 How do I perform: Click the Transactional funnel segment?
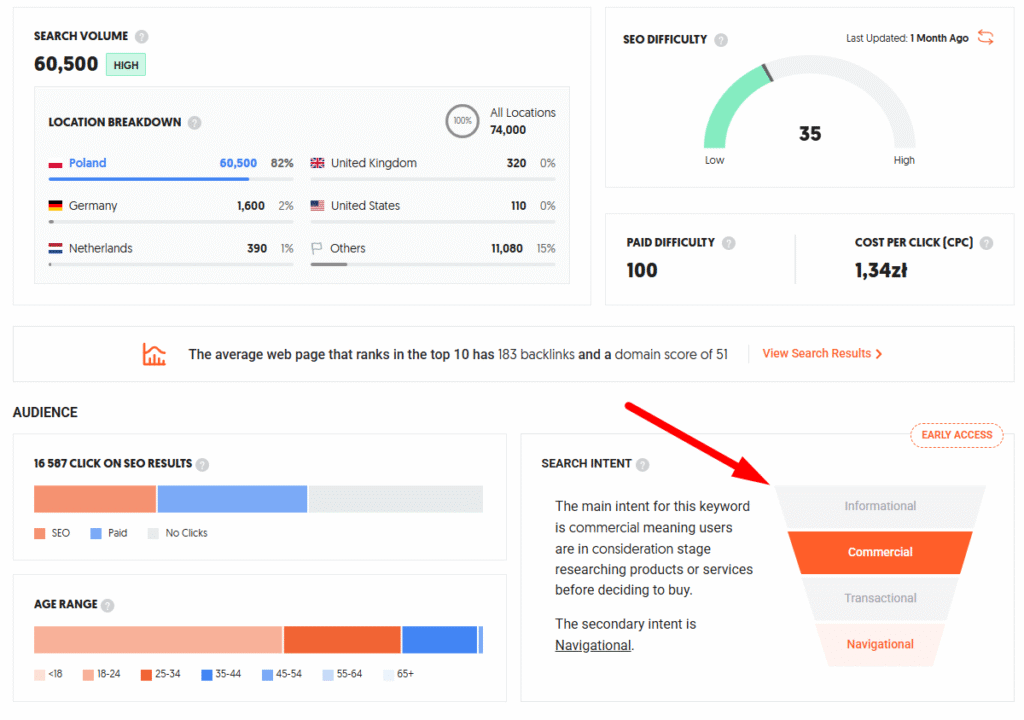point(880,598)
